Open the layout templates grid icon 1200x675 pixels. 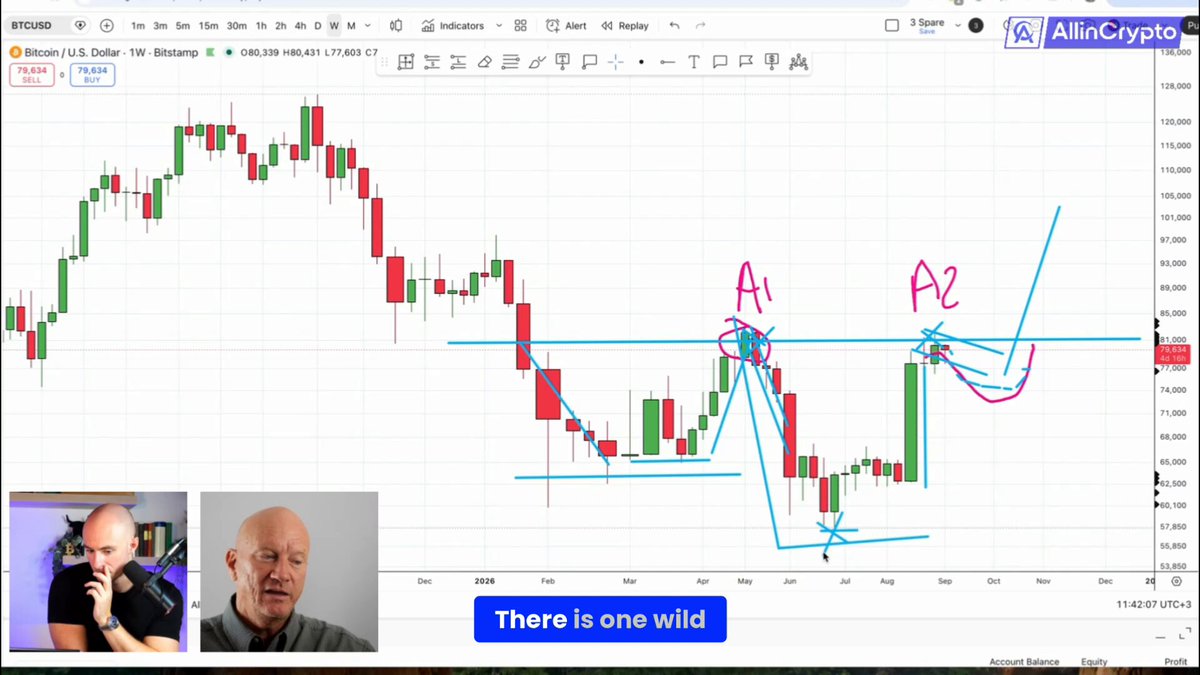[520, 26]
